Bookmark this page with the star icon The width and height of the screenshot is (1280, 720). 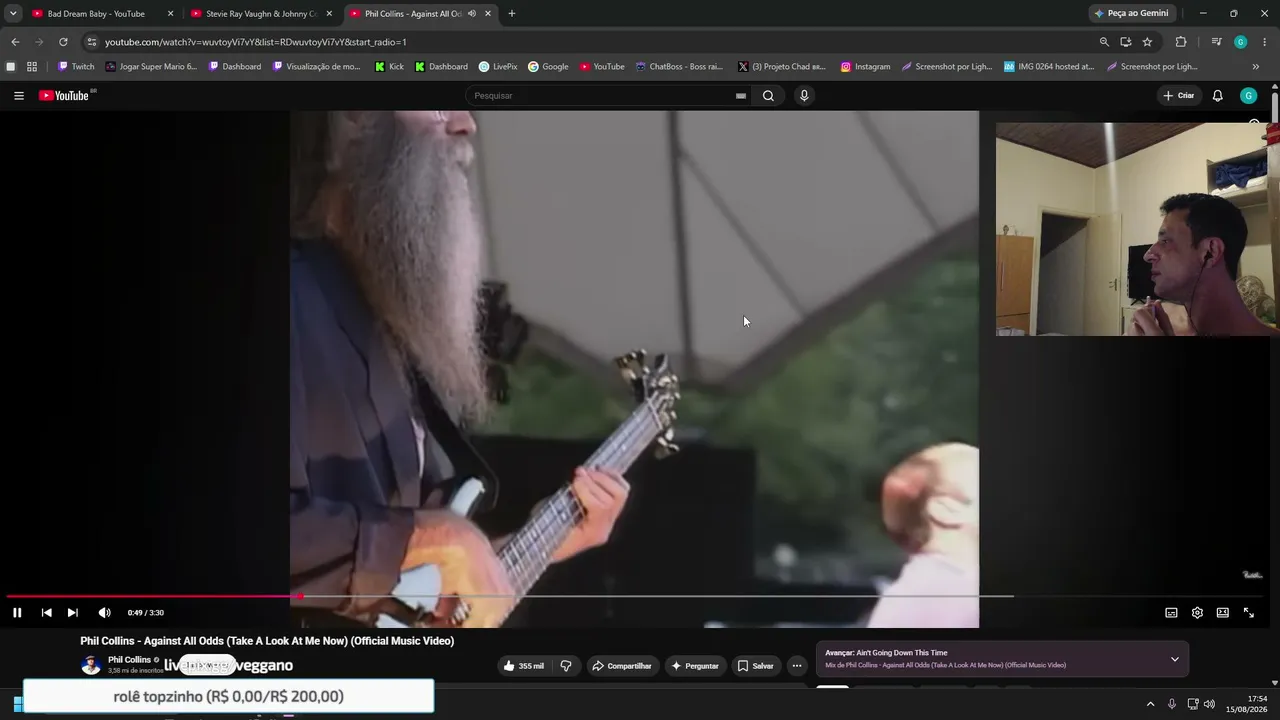click(x=1147, y=42)
